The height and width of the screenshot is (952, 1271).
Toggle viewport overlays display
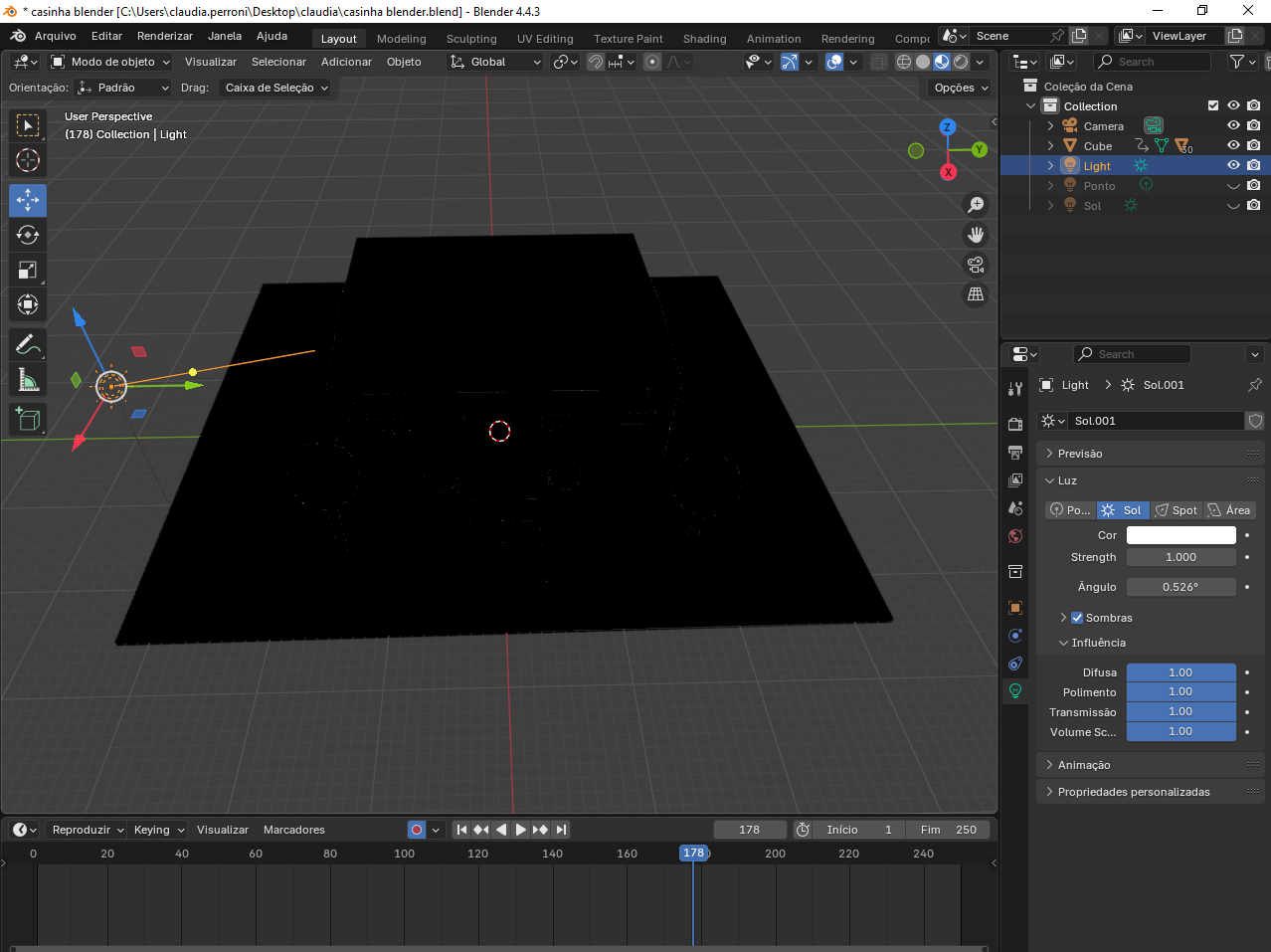834,62
